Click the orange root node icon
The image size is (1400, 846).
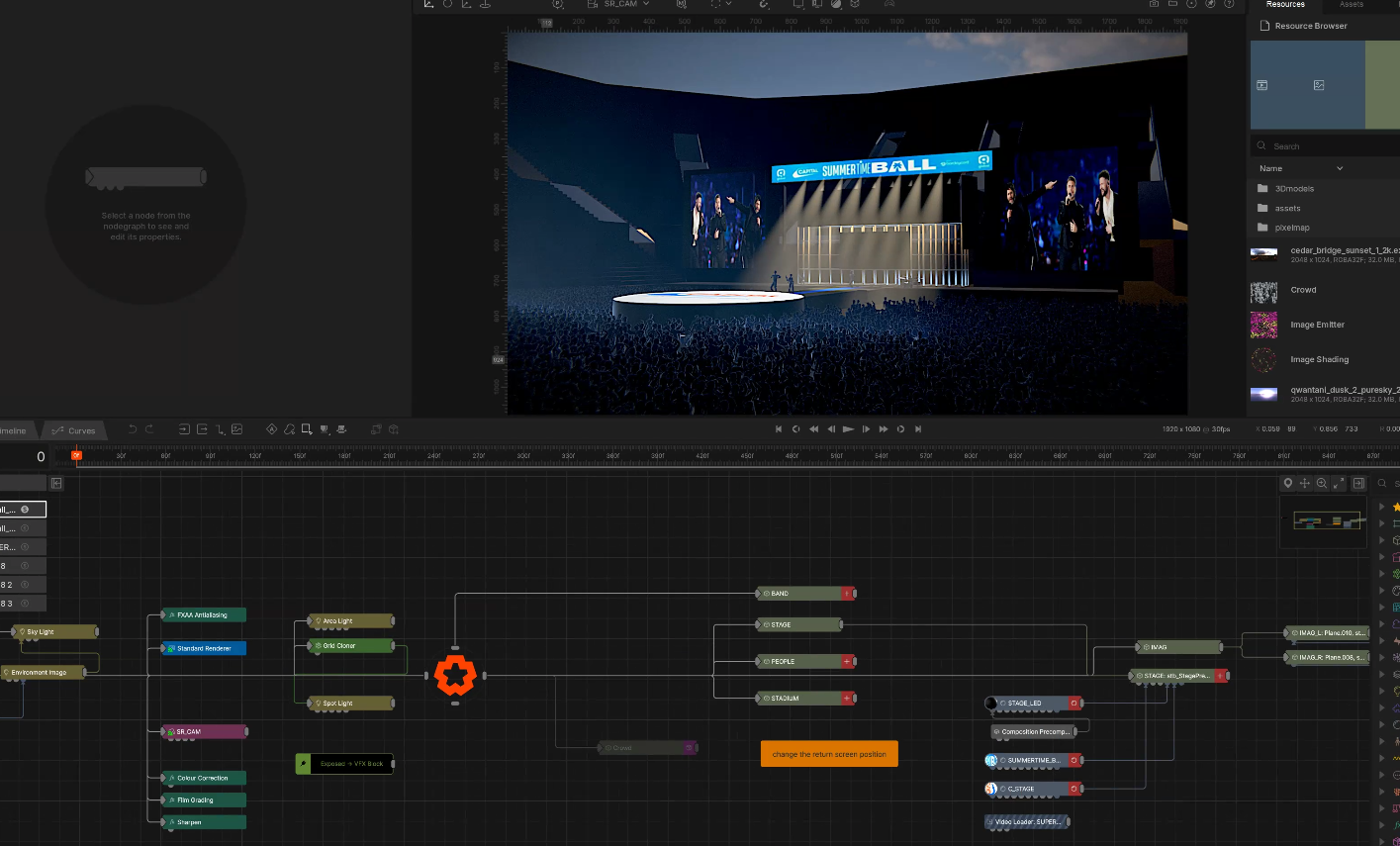click(x=455, y=675)
